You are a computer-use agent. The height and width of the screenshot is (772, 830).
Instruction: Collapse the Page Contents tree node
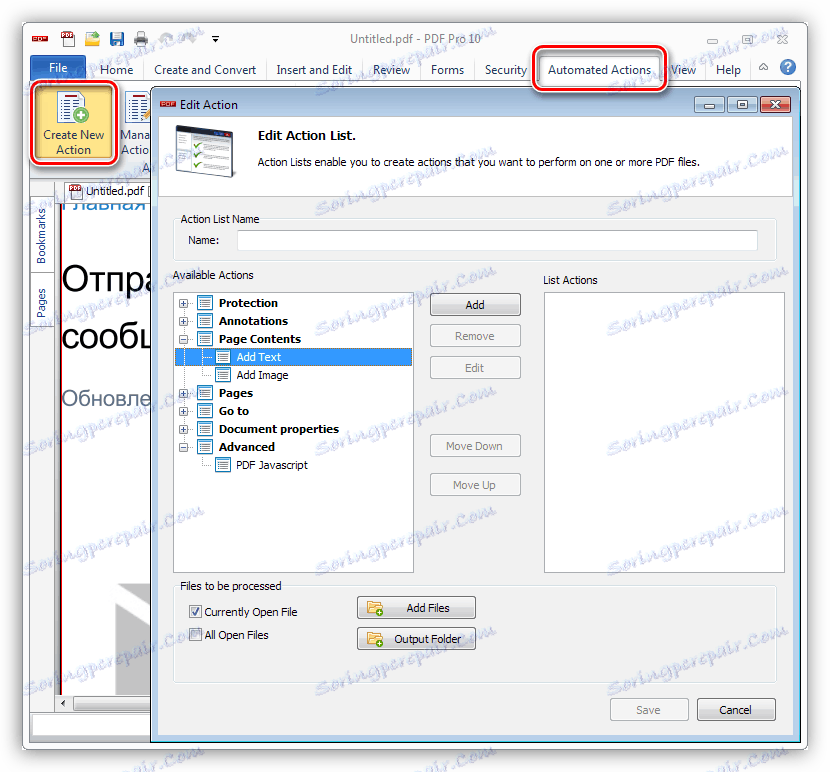(x=183, y=339)
